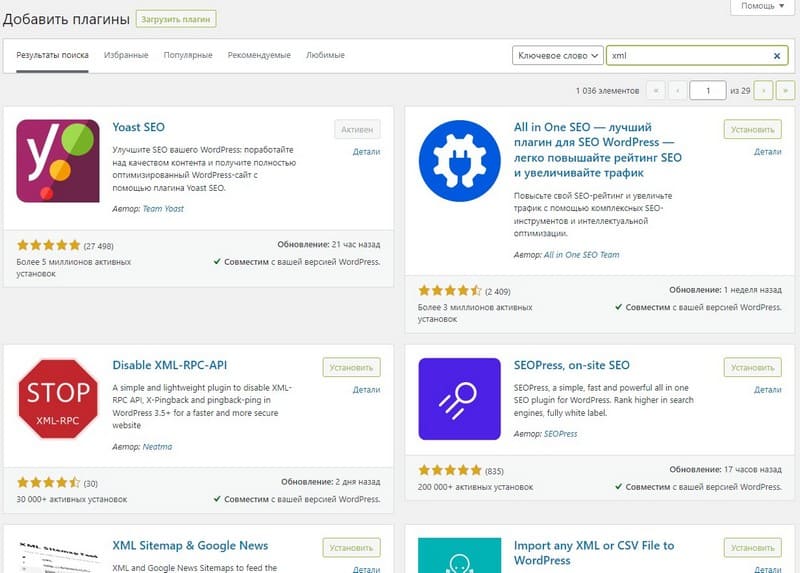
Task: Open Детали for All in One SEO
Action: click(x=768, y=152)
